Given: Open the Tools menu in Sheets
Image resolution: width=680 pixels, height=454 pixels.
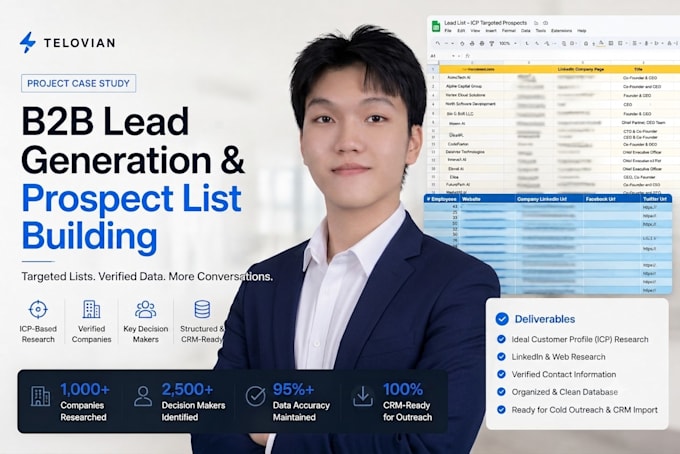Looking at the screenshot, I should pyautogui.click(x=541, y=31).
